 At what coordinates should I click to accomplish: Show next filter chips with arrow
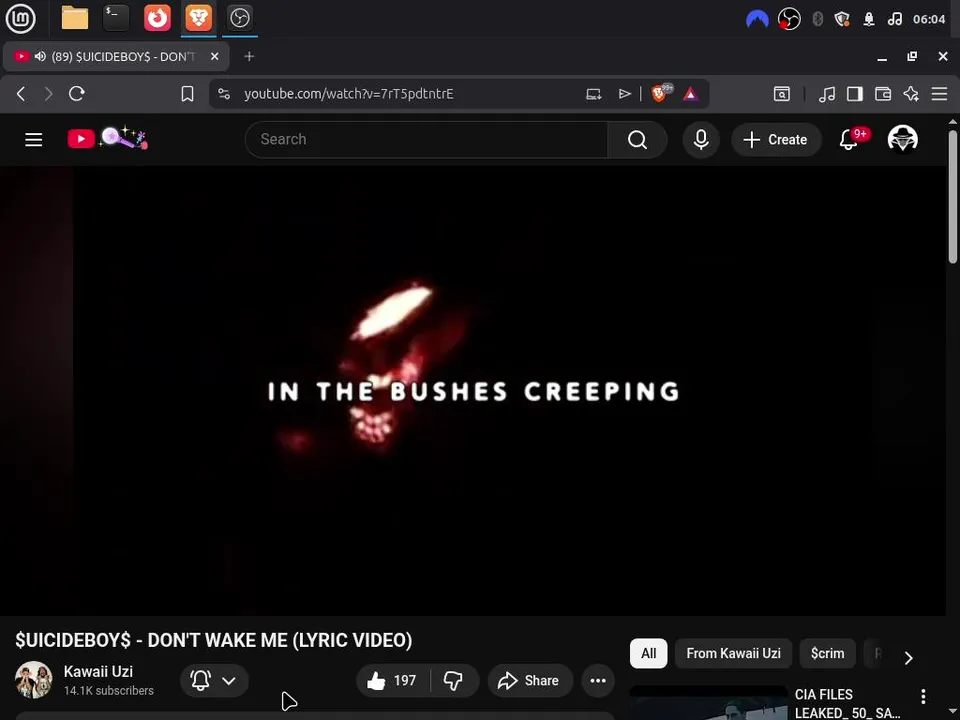909,658
